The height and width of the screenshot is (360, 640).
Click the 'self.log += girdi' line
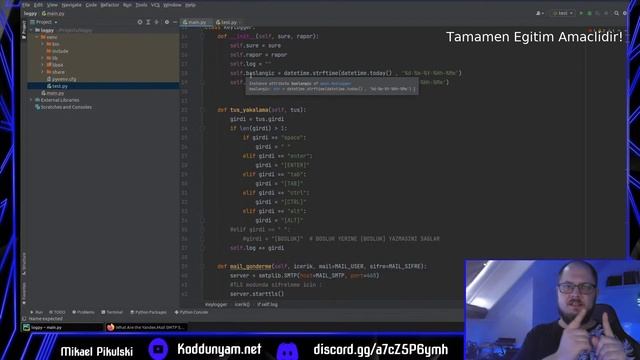(257, 248)
